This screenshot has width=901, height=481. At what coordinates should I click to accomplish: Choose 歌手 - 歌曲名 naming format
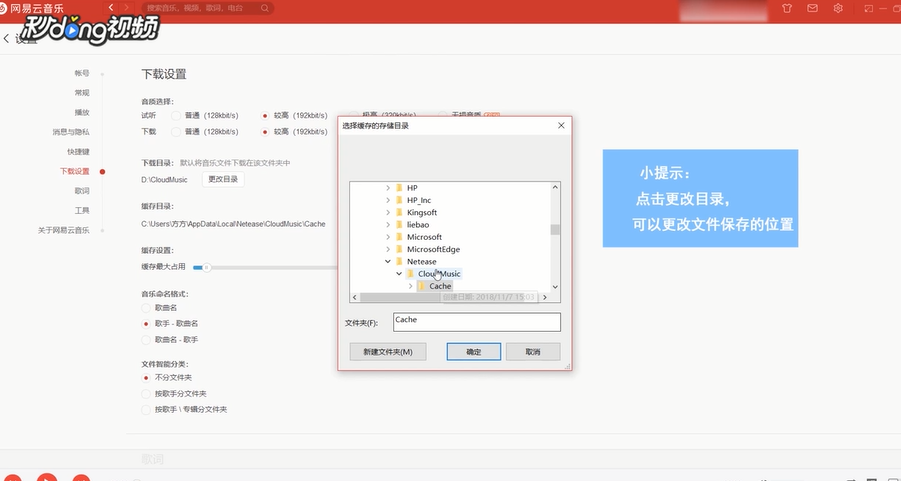pyautogui.click(x=146, y=324)
